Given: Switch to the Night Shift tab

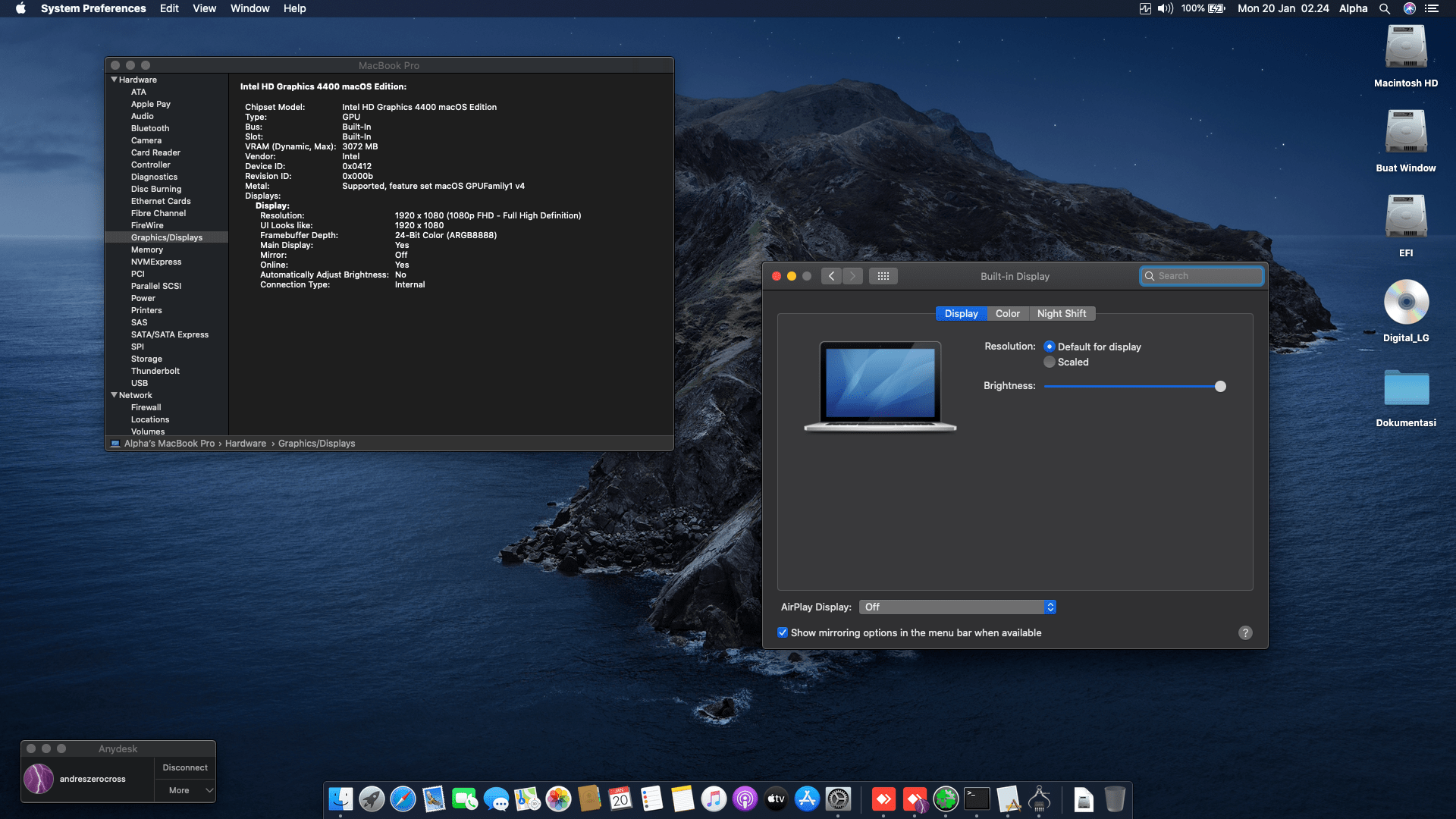Looking at the screenshot, I should pos(1061,313).
